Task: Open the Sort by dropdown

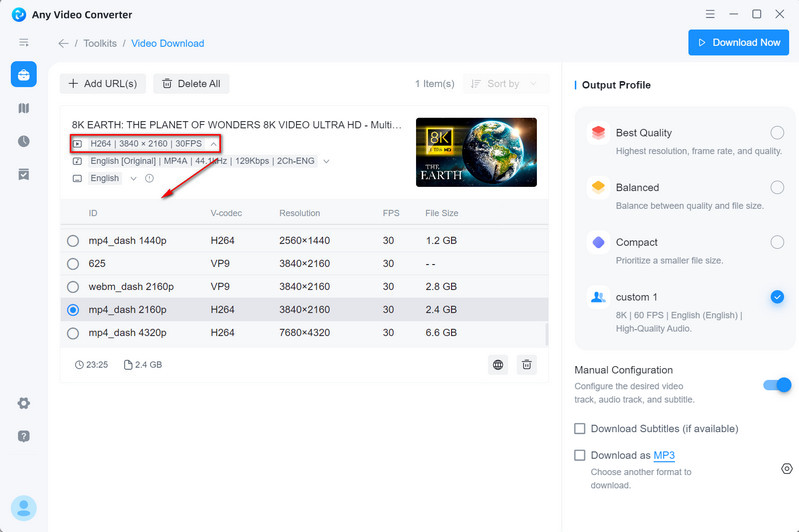Action: pyautogui.click(x=505, y=84)
